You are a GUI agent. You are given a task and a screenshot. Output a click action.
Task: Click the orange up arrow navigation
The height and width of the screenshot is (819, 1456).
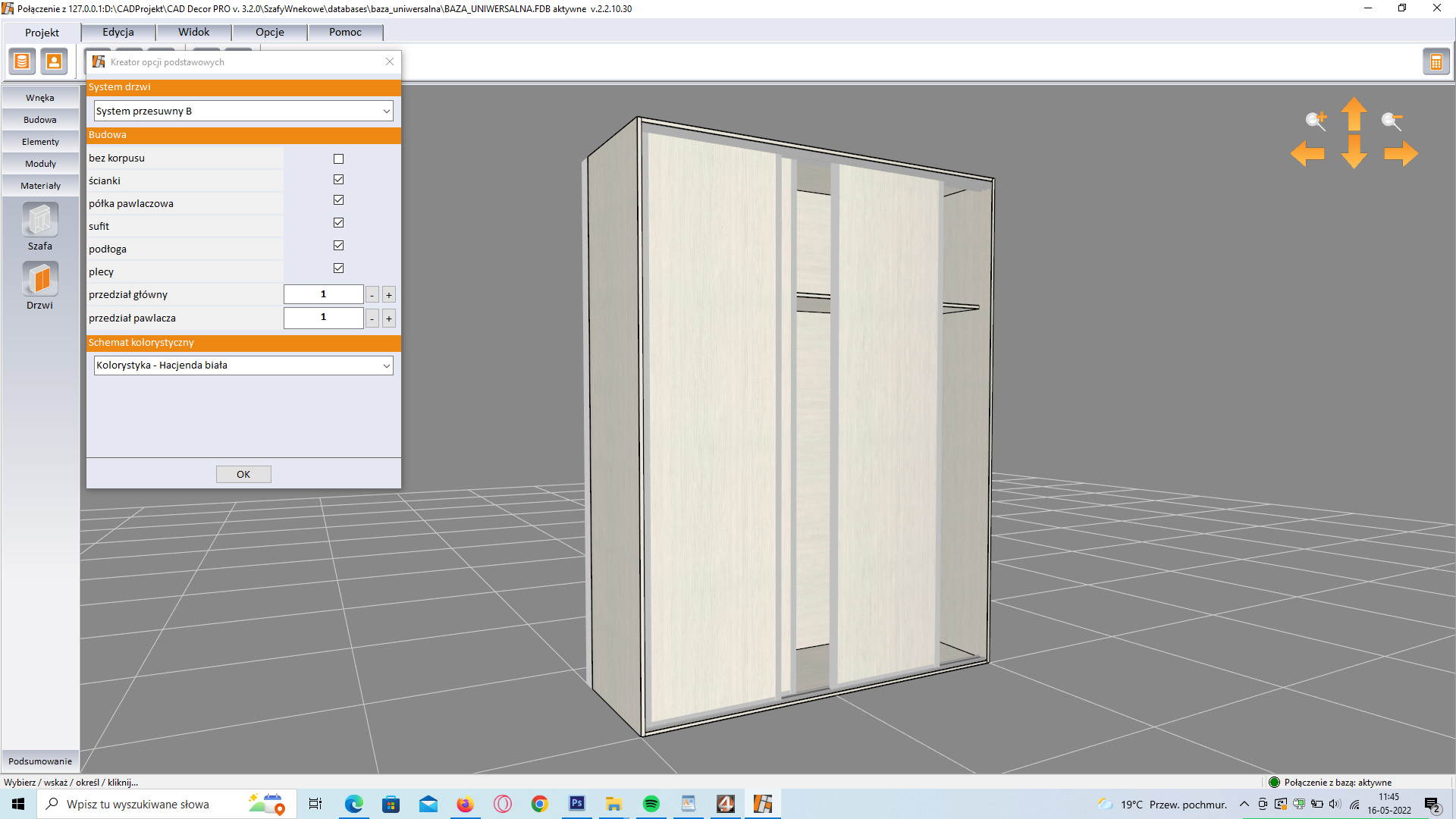(x=1354, y=115)
